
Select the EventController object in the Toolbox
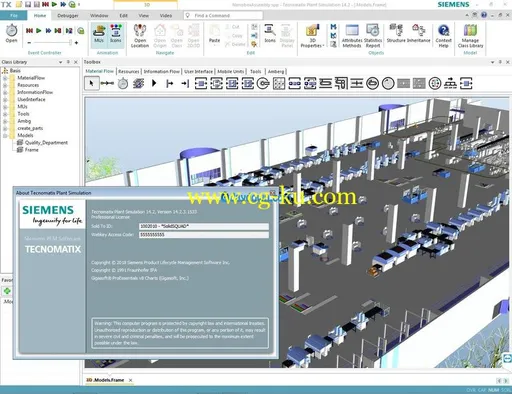click(123, 83)
